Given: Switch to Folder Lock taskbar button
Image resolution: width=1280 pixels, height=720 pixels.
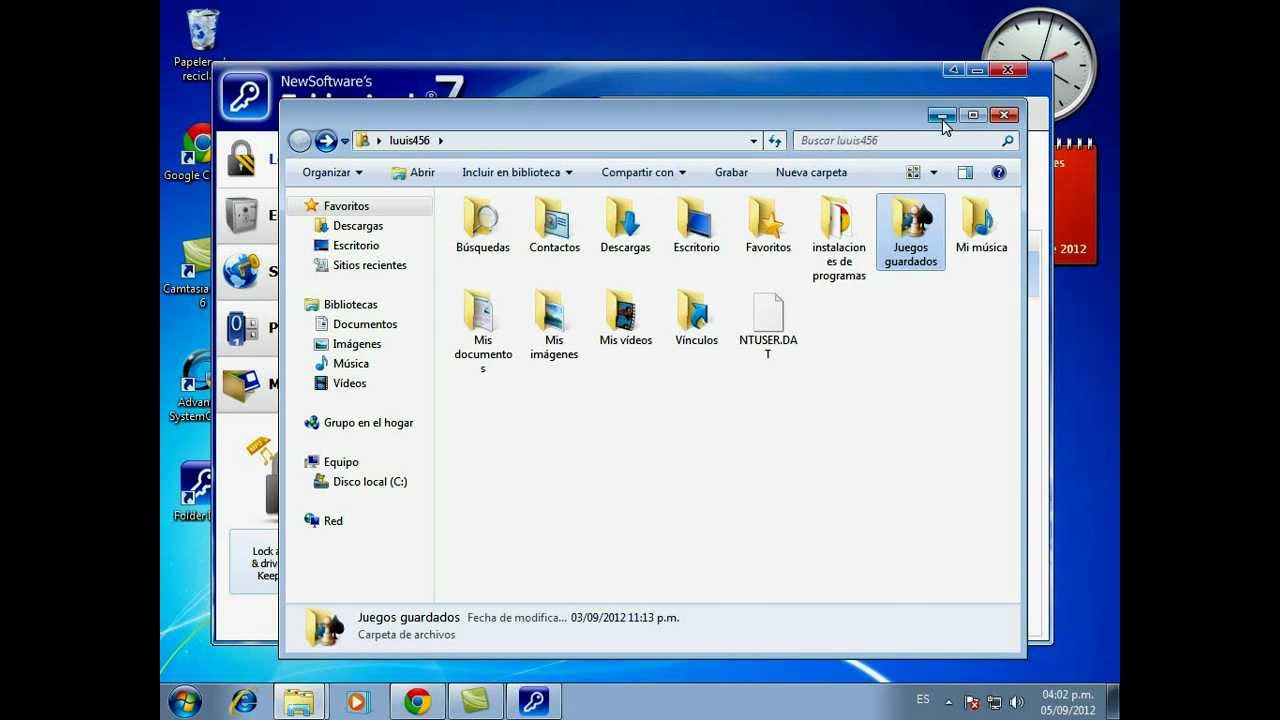Looking at the screenshot, I should 533,702.
